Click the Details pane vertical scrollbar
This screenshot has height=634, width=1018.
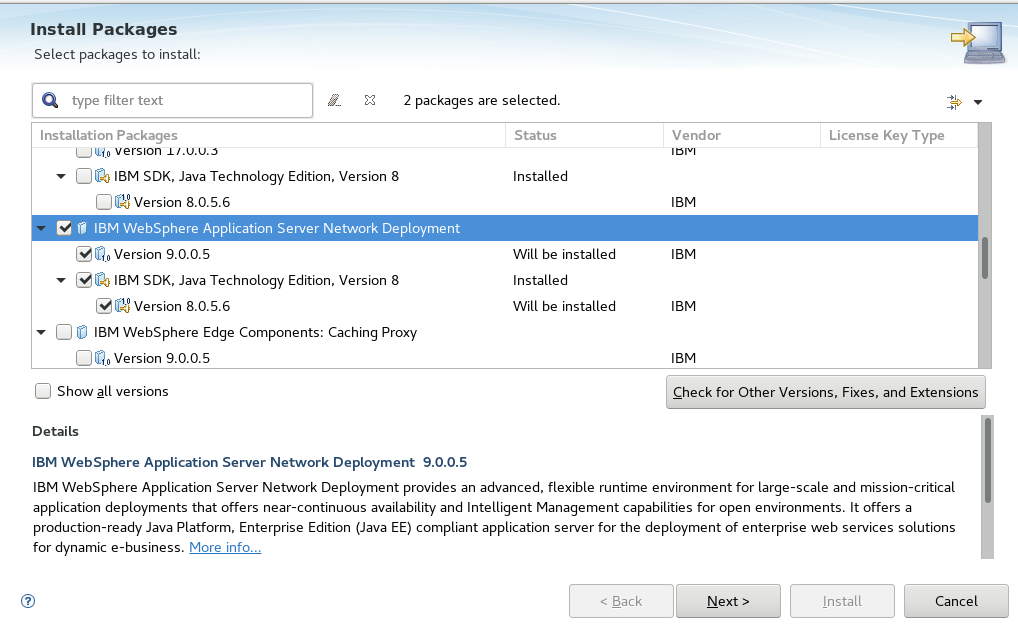(987, 487)
